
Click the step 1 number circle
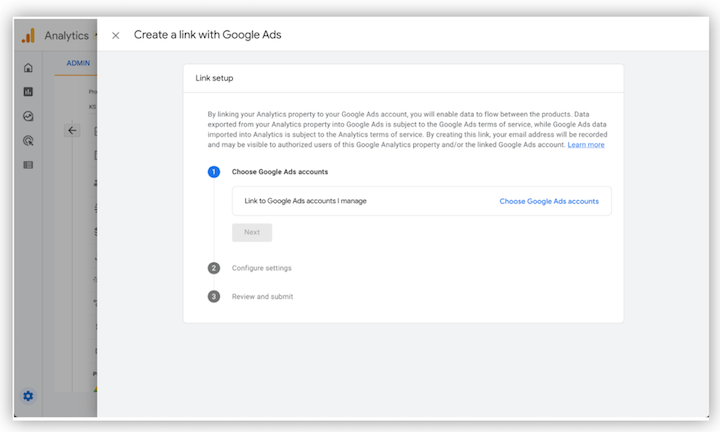click(x=214, y=172)
